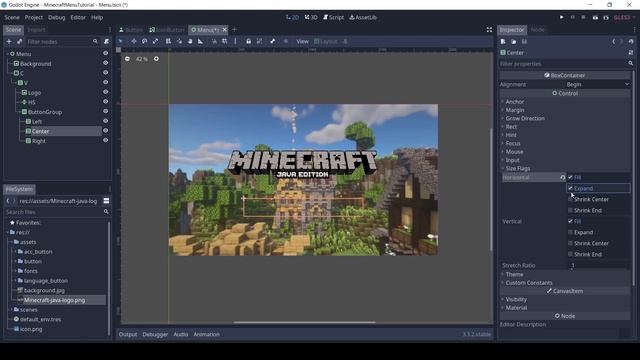
Task: Switch to the Import dock tab
Action: click(x=36, y=30)
